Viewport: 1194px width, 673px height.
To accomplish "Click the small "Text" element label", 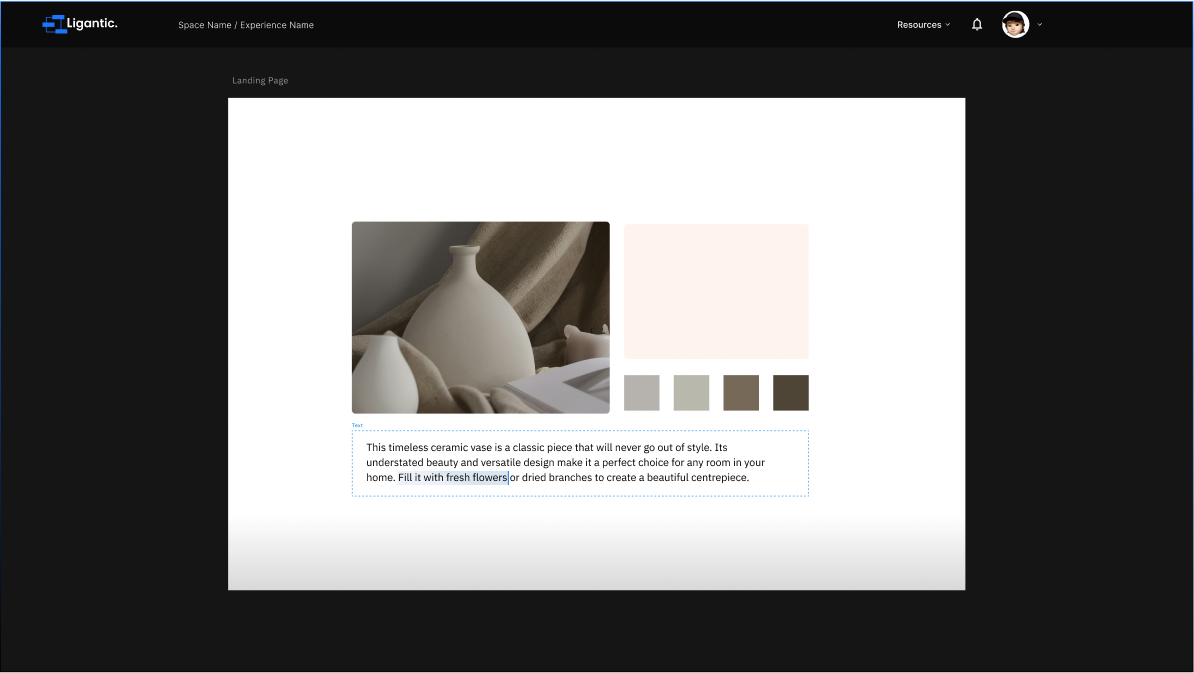I will tap(357, 425).
